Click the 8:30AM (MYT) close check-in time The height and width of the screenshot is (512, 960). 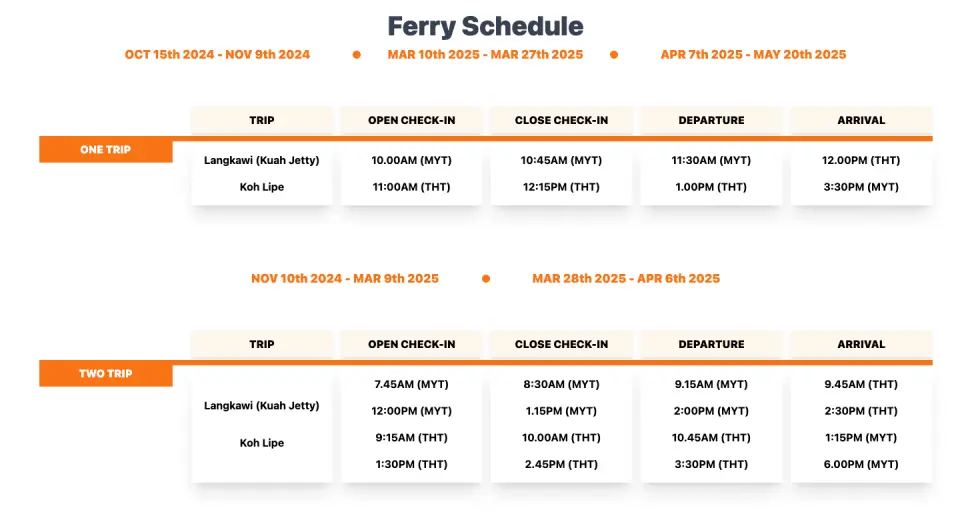pos(561,384)
